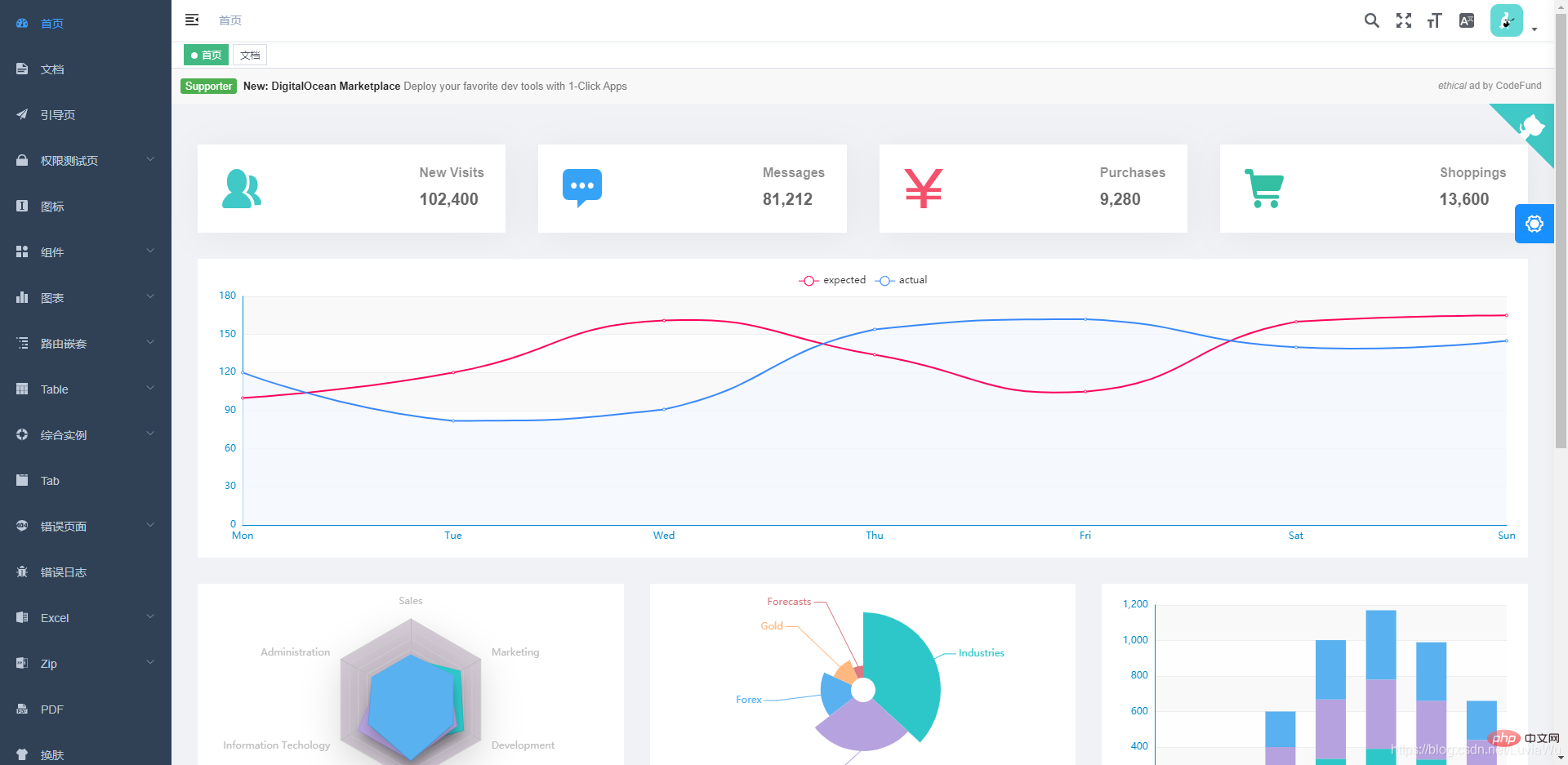1568x765 pixels.
Task: Click the Forex label in pie chart
Action: [749, 700]
